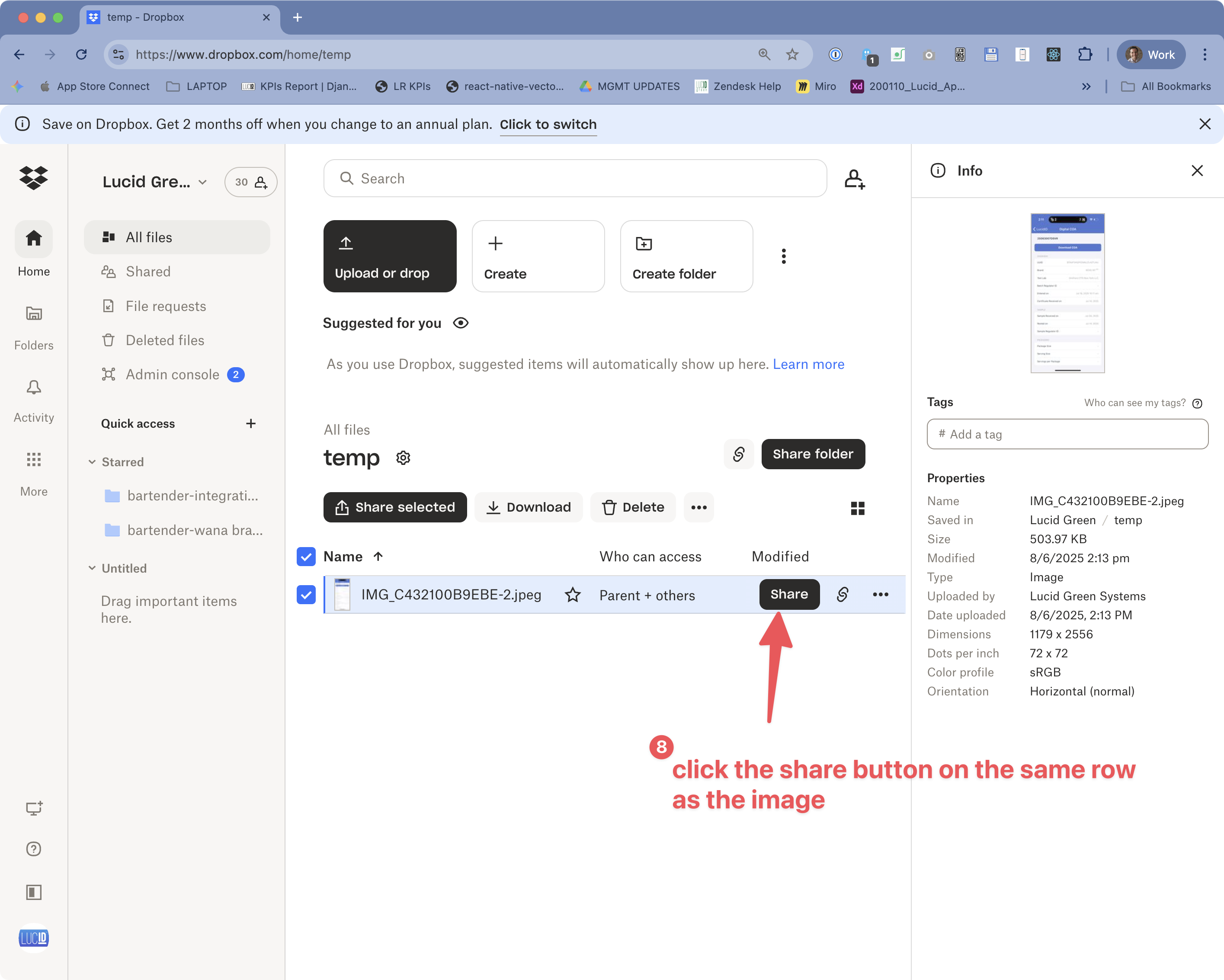Collapse the Untitled section

[x=93, y=568]
